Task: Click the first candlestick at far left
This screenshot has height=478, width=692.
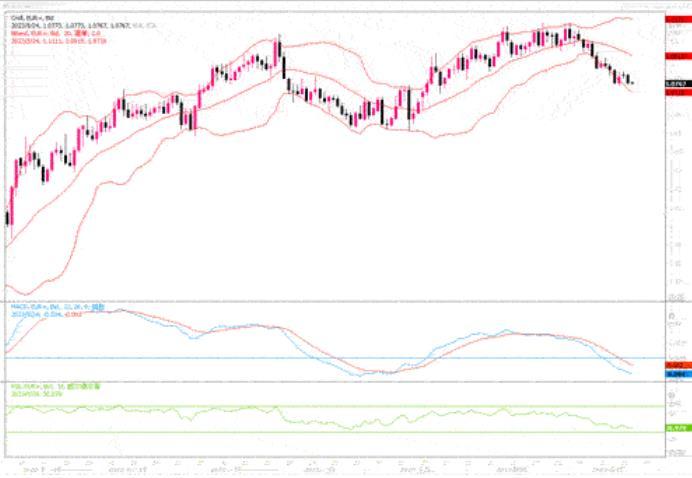Action: [x=8, y=217]
